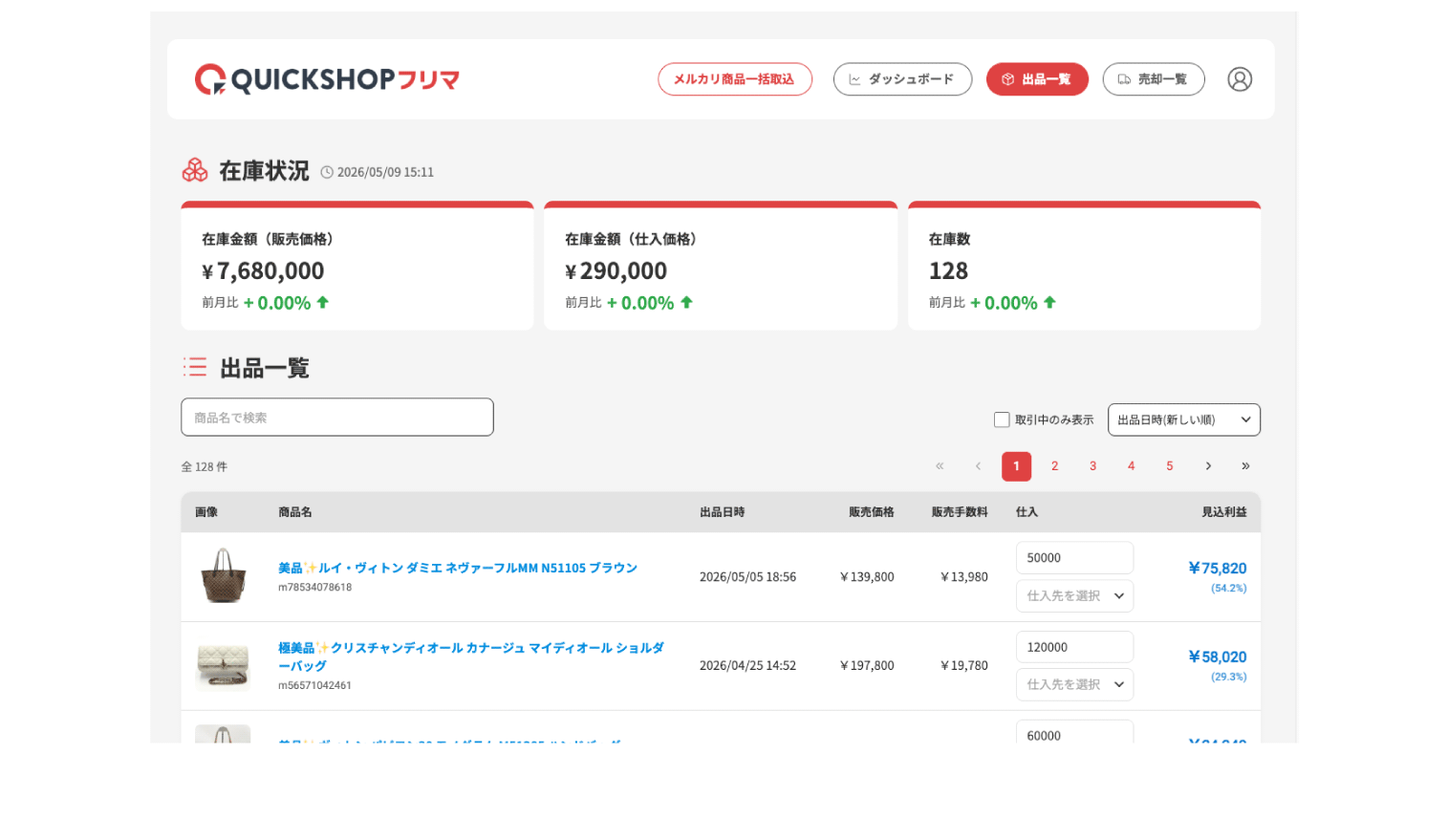The width and height of the screenshot is (1448, 840).
Task: Open 仕入先を選択 dropdown for ルイ・ヴィトン ダミエ row
Action: [x=1074, y=595]
